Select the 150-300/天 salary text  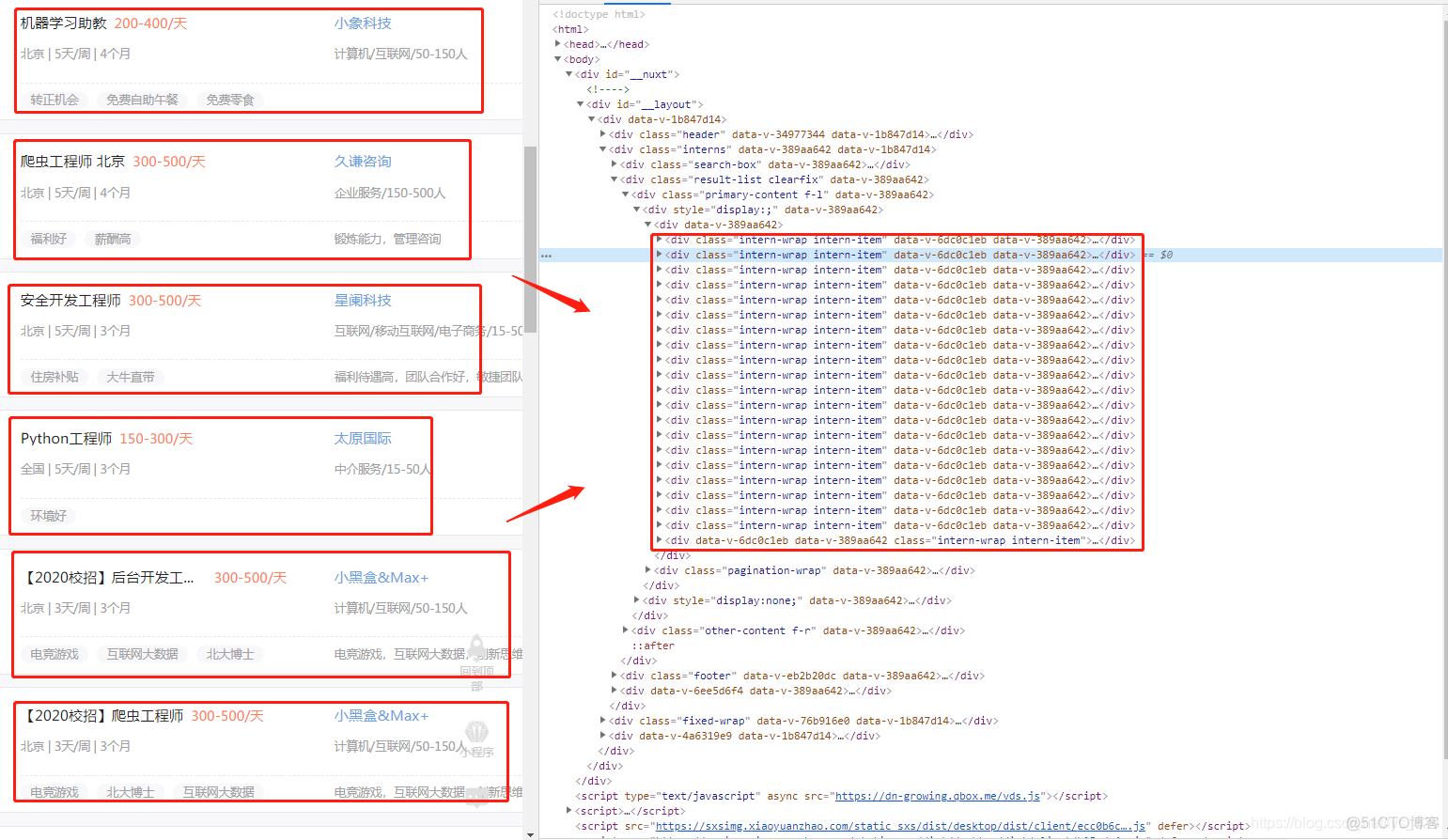(156, 439)
